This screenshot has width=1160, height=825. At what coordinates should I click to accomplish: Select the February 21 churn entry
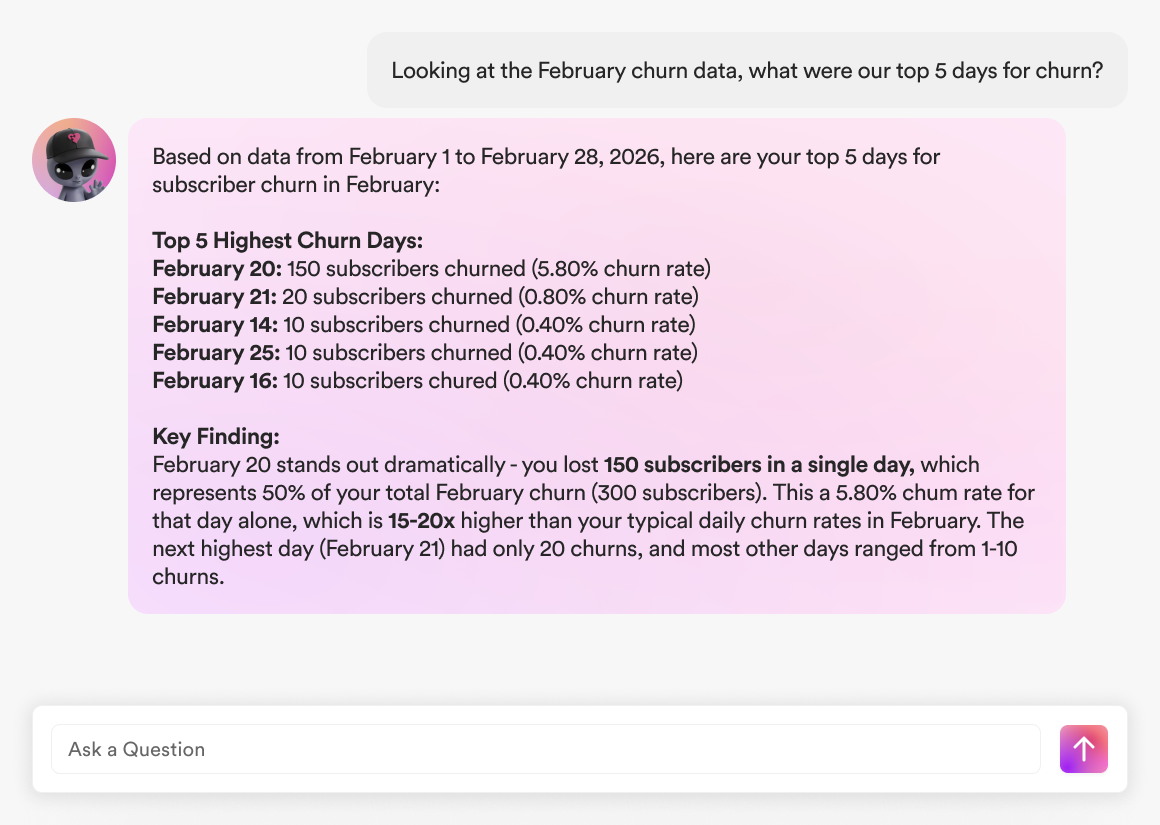tap(425, 297)
